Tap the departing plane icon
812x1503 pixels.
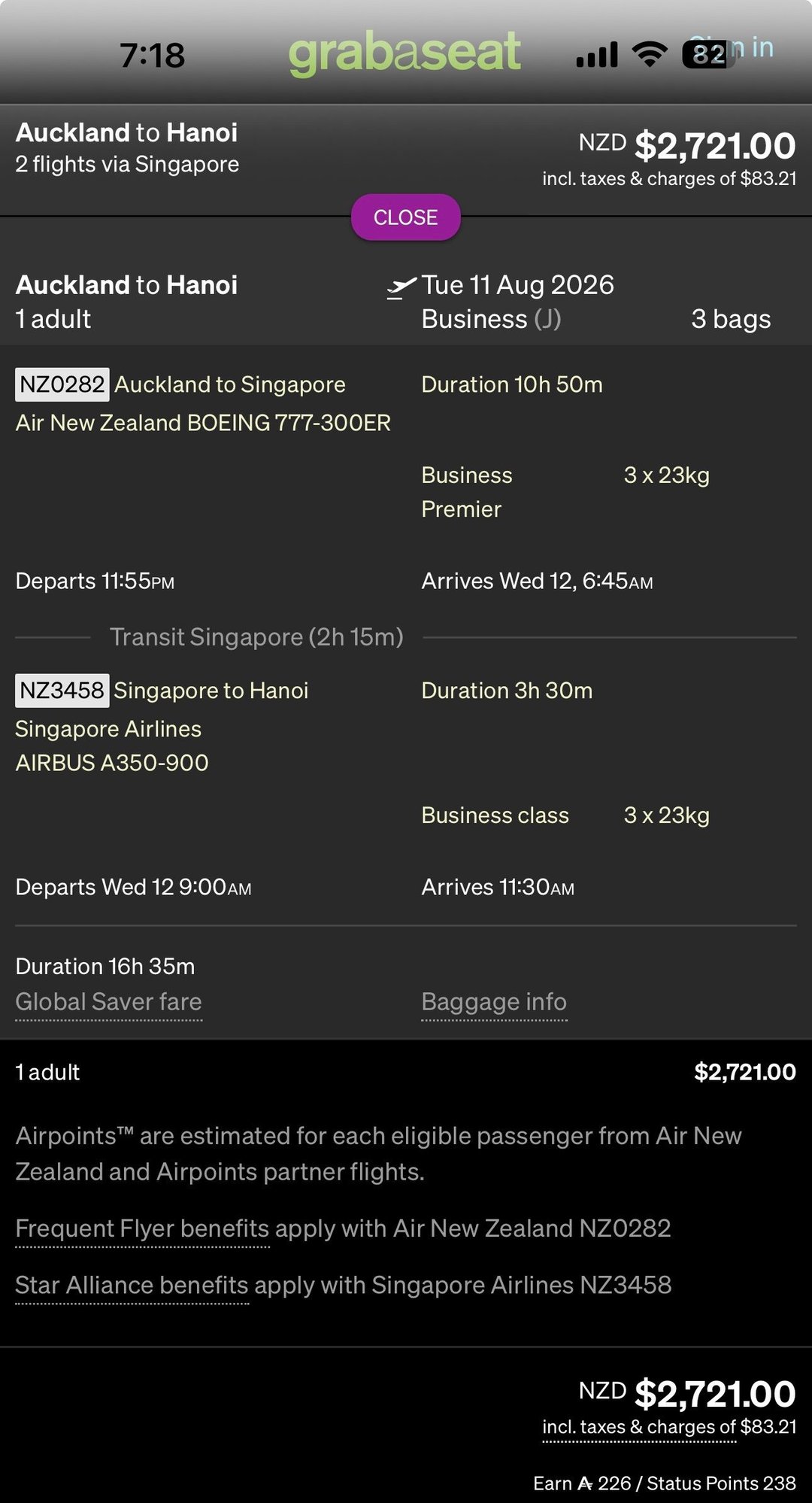click(x=401, y=287)
